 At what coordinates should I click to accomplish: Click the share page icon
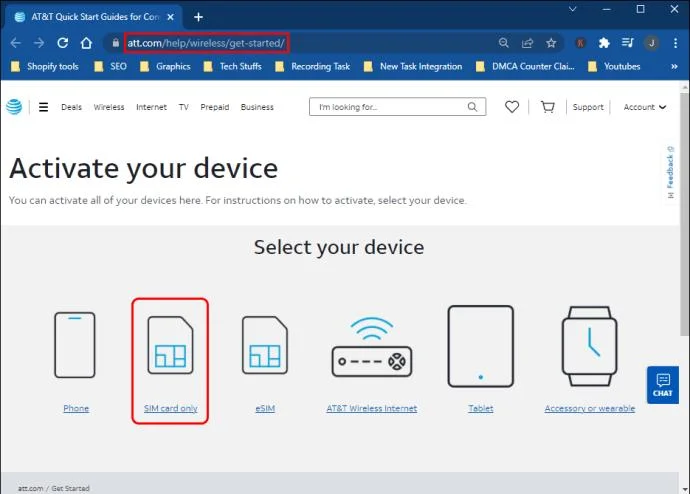pyautogui.click(x=527, y=43)
